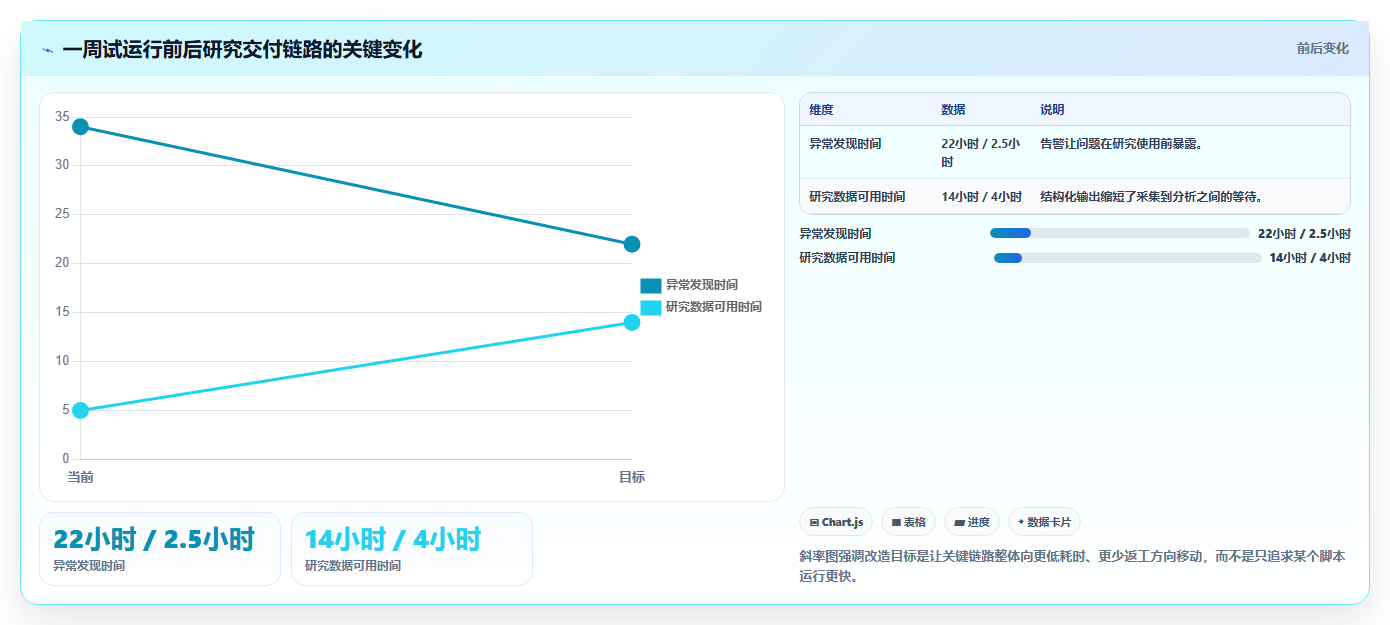Click the 22小时 / 2.5小时 progress value
The width and height of the screenshot is (1390, 625).
pyautogui.click(x=1304, y=234)
